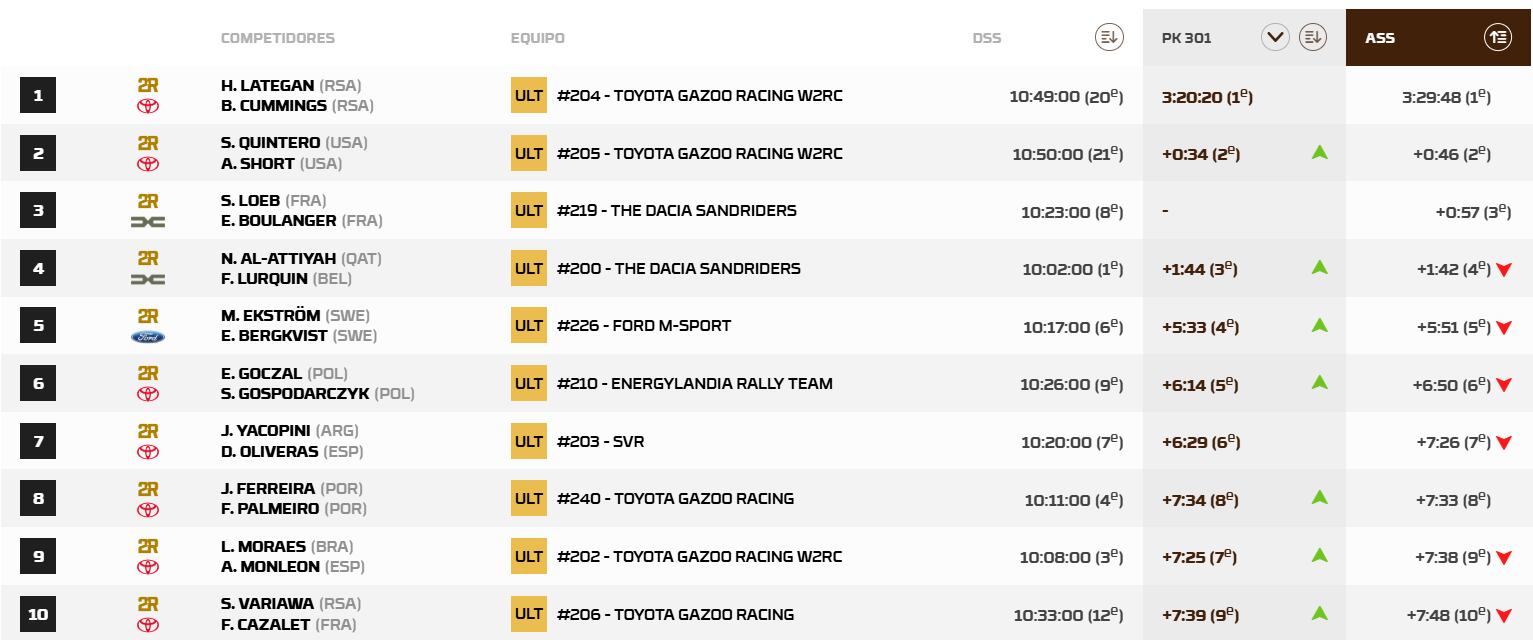Viewport: 1533px width, 640px height.
Task: Select the ASS column header
Action: pyautogui.click(x=1381, y=38)
